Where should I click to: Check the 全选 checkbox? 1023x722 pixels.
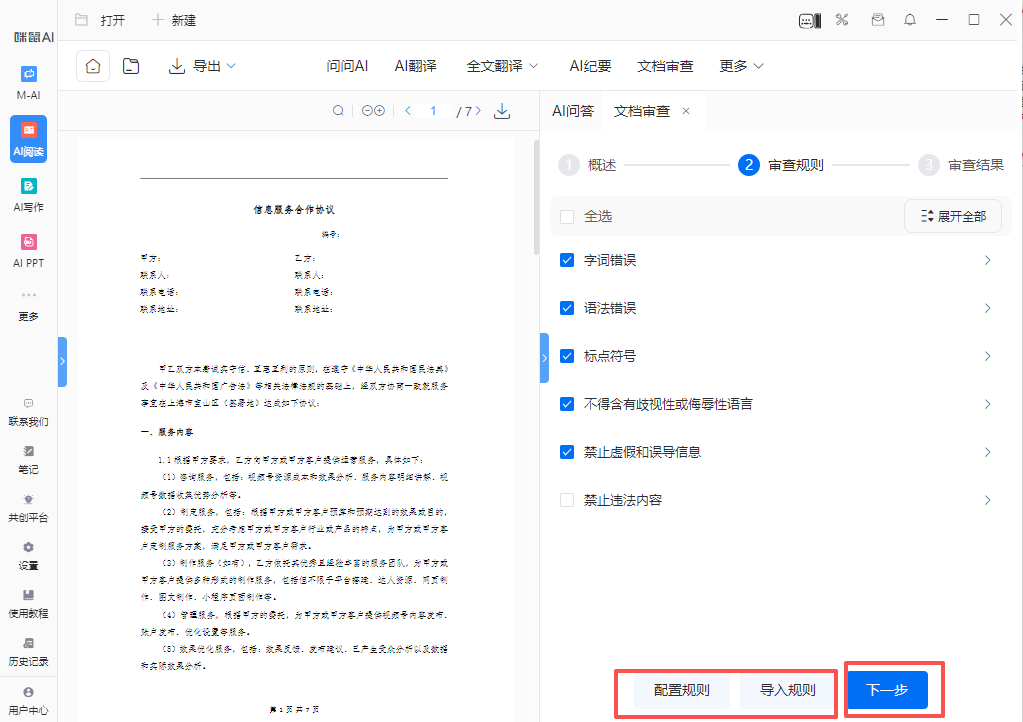(568, 216)
